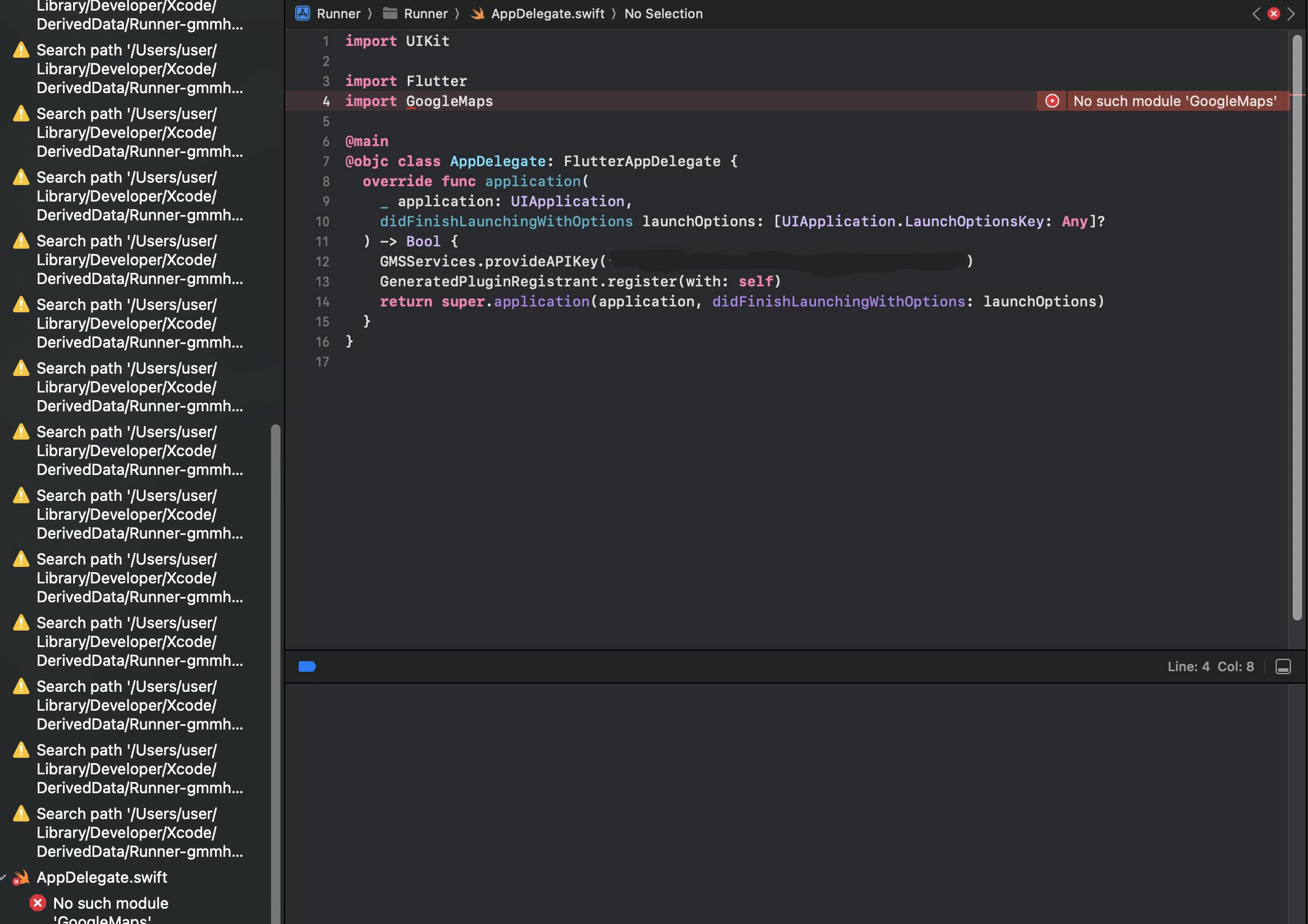Open AppDelegate.swift breadcrumb file menu

(547, 14)
